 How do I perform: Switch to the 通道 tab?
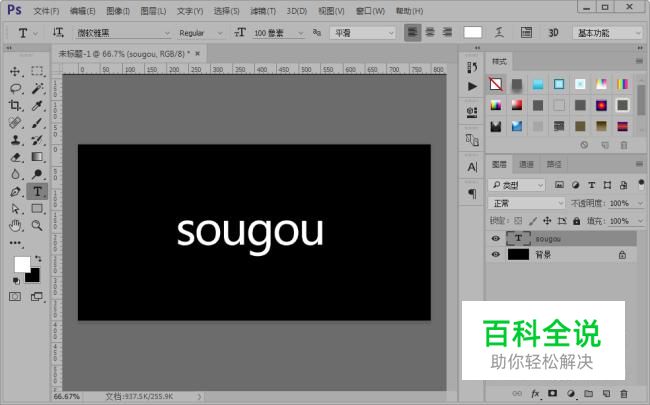(x=526, y=165)
